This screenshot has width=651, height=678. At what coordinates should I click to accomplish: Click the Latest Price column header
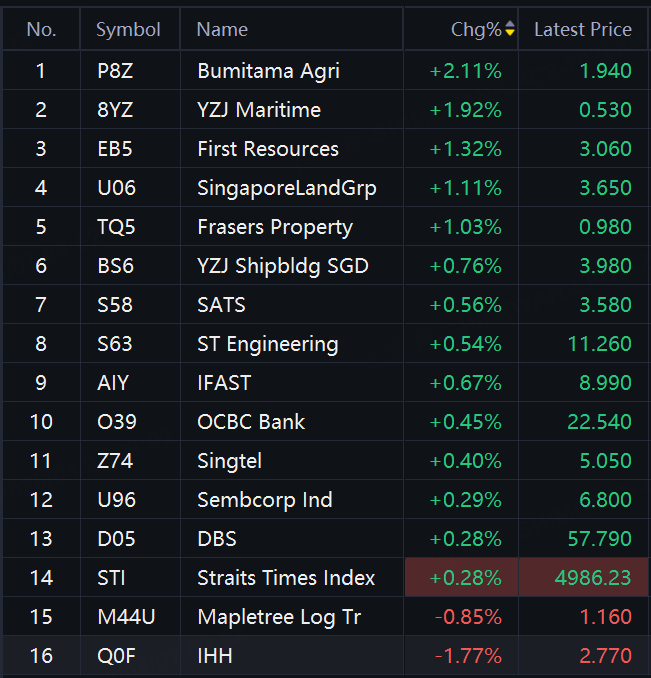(583, 29)
